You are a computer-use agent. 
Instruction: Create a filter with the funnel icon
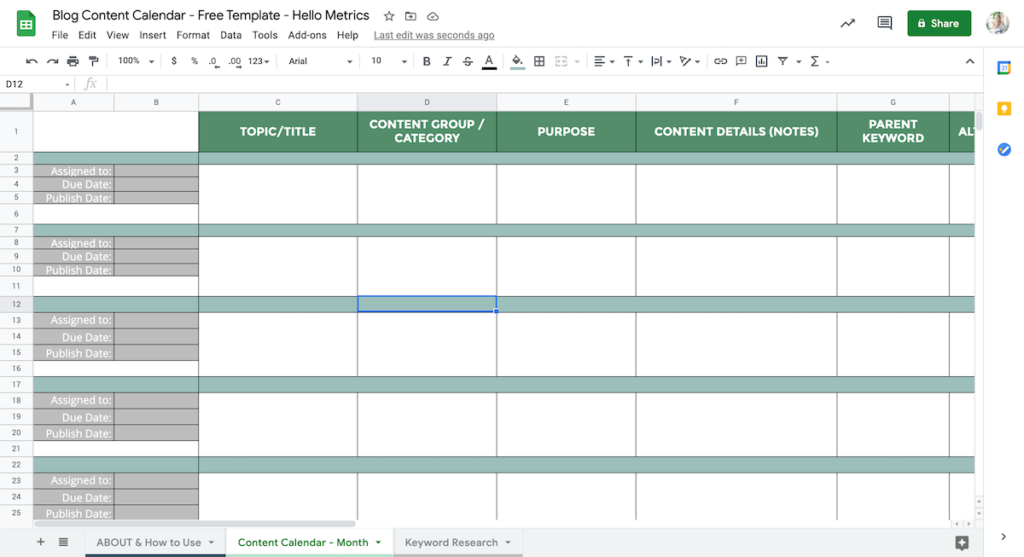point(782,61)
